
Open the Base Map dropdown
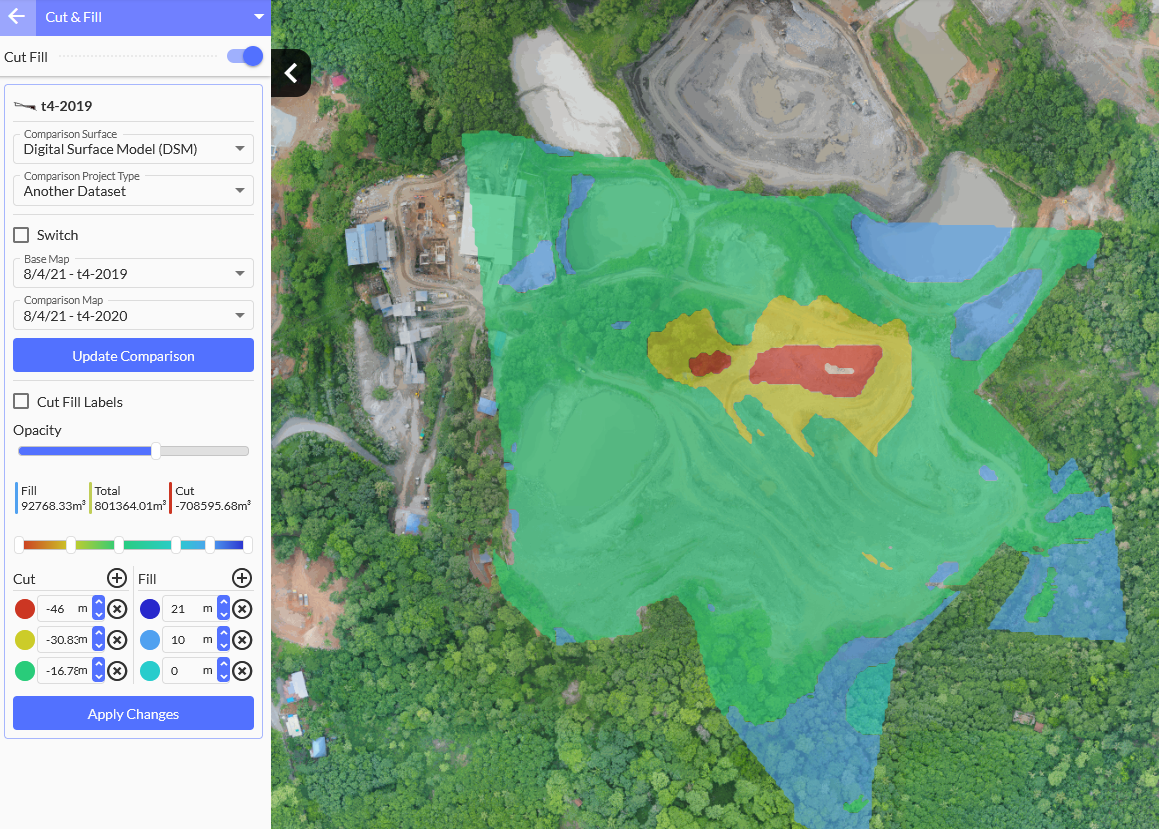[x=134, y=273]
